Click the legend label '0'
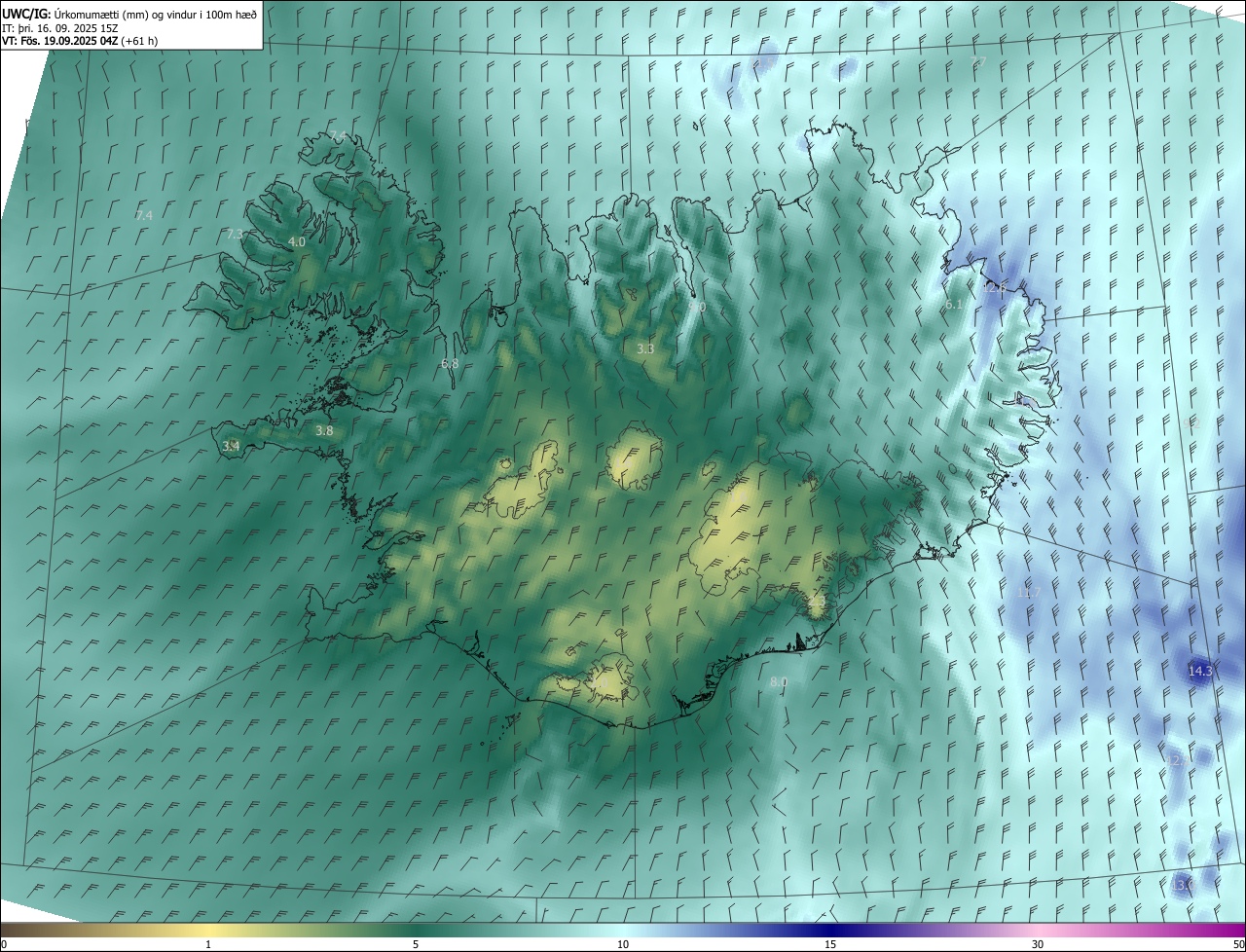The image size is (1246, 952). pos(4,944)
